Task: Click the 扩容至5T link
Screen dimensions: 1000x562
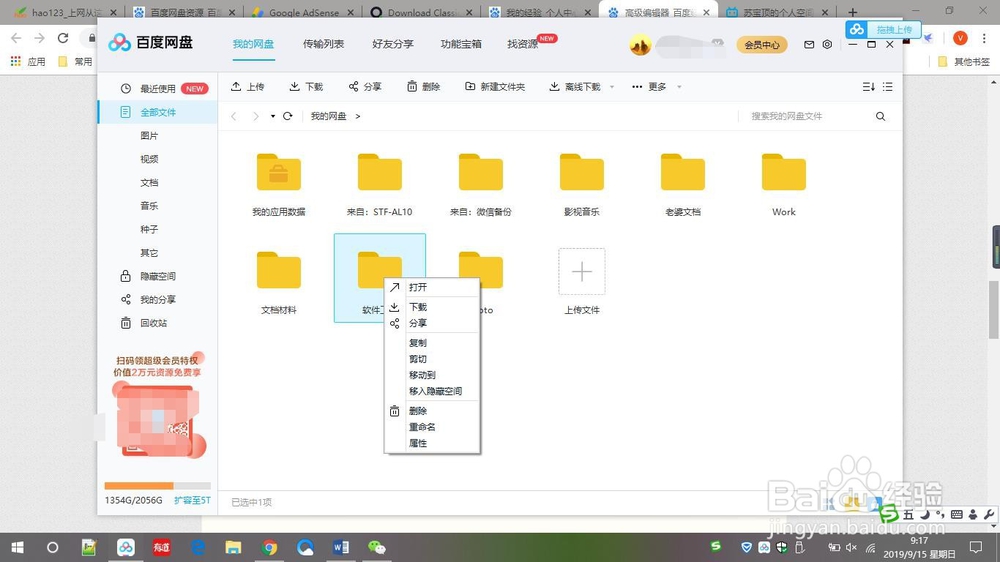Action: [x=192, y=501]
